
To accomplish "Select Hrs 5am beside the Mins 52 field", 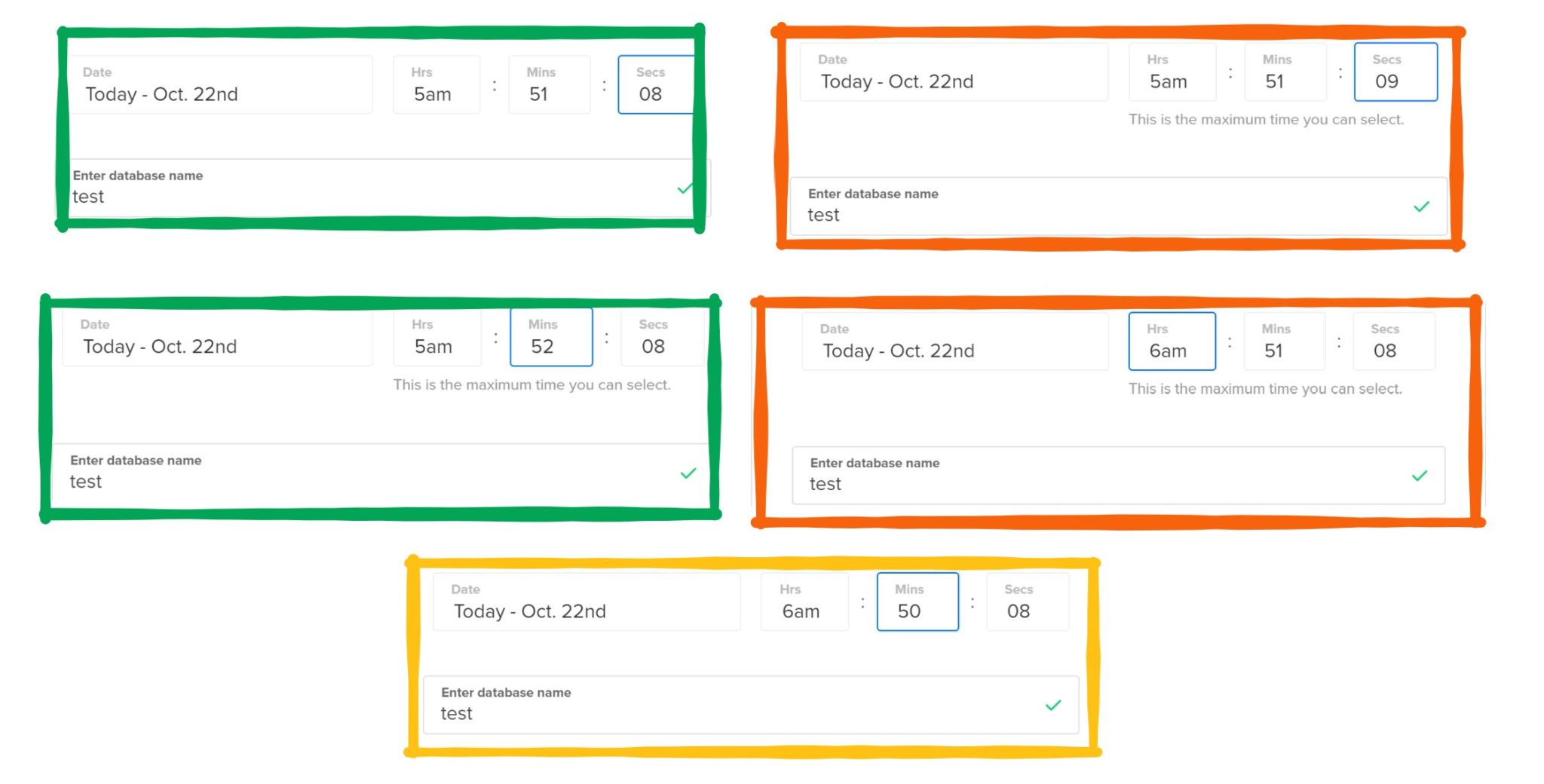I will point(437,337).
